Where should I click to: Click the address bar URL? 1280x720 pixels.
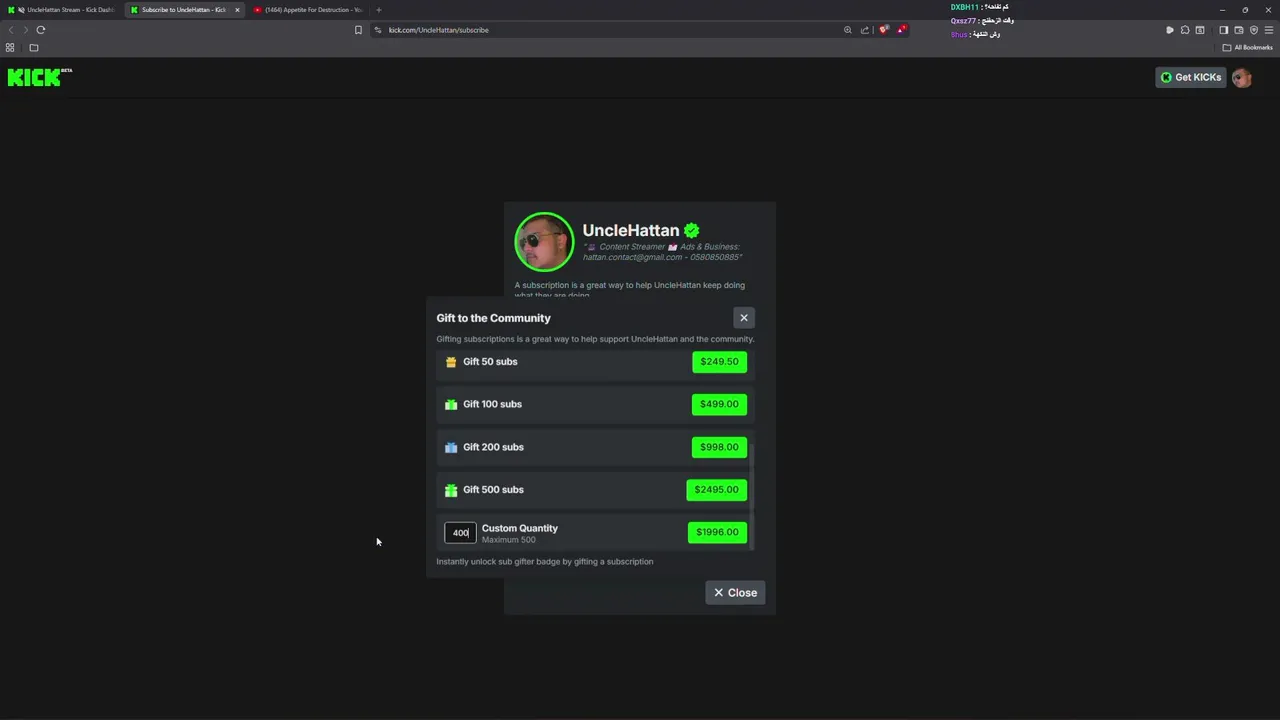coord(438,30)
